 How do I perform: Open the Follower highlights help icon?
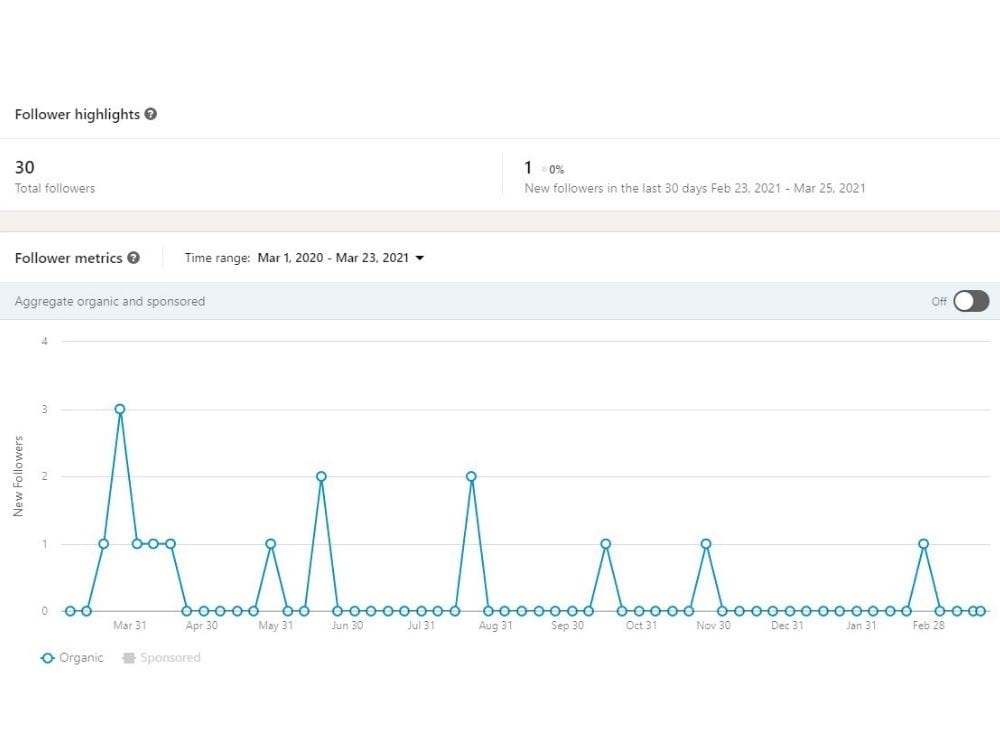point(151,114)
